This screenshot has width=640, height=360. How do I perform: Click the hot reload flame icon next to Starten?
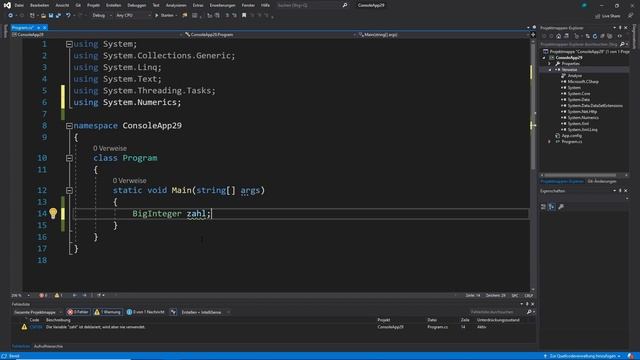(x=184, y=16)
